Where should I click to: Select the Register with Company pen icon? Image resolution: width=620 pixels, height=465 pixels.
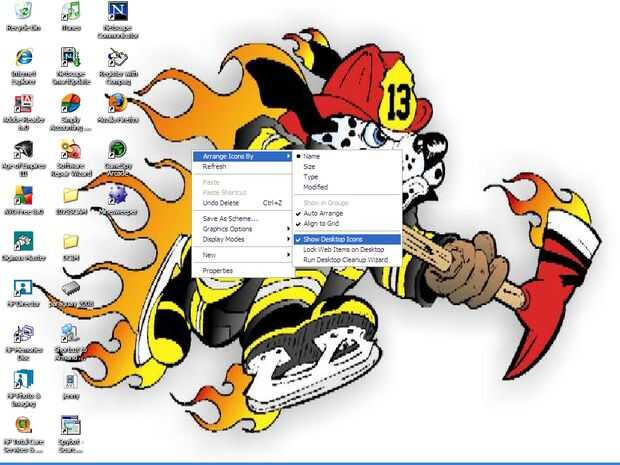point(118,57)
